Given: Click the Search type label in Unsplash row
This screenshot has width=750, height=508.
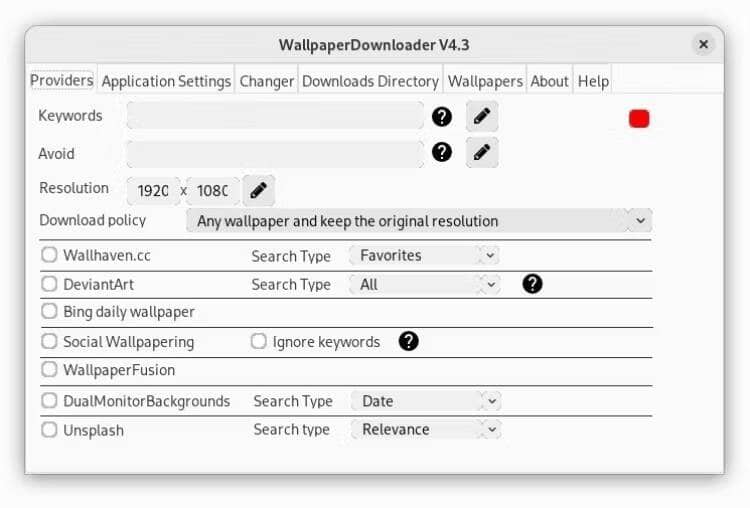Looking at the screenshot, I should [292, 430].
